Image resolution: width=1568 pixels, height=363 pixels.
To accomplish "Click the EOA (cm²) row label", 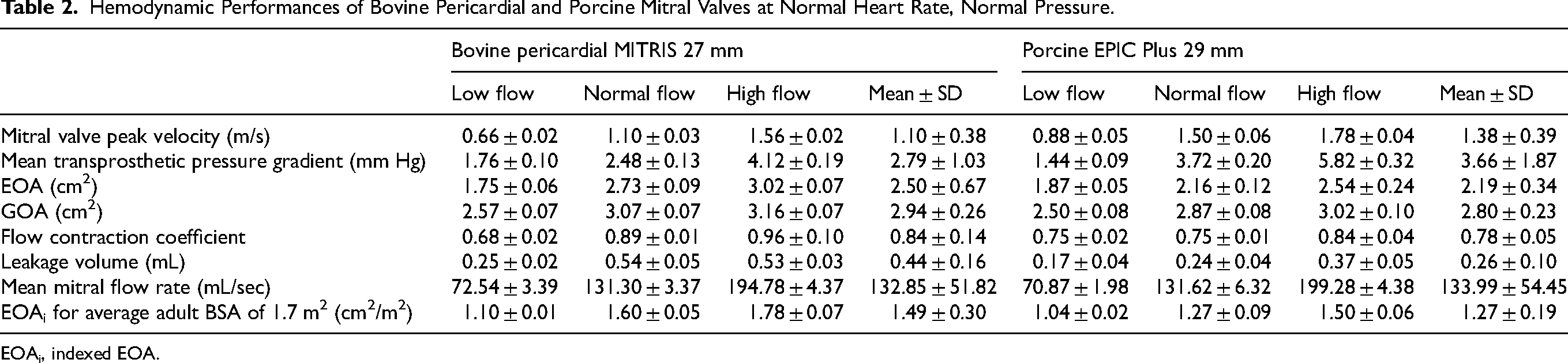I will 48,186.
